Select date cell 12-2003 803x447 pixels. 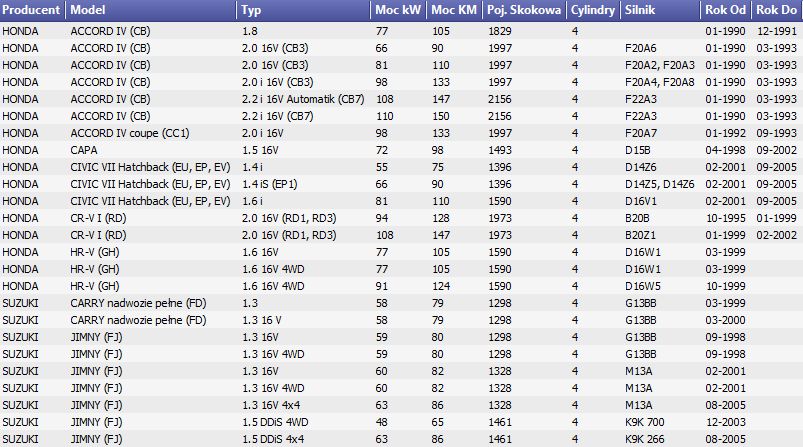(x=725, y=422)
